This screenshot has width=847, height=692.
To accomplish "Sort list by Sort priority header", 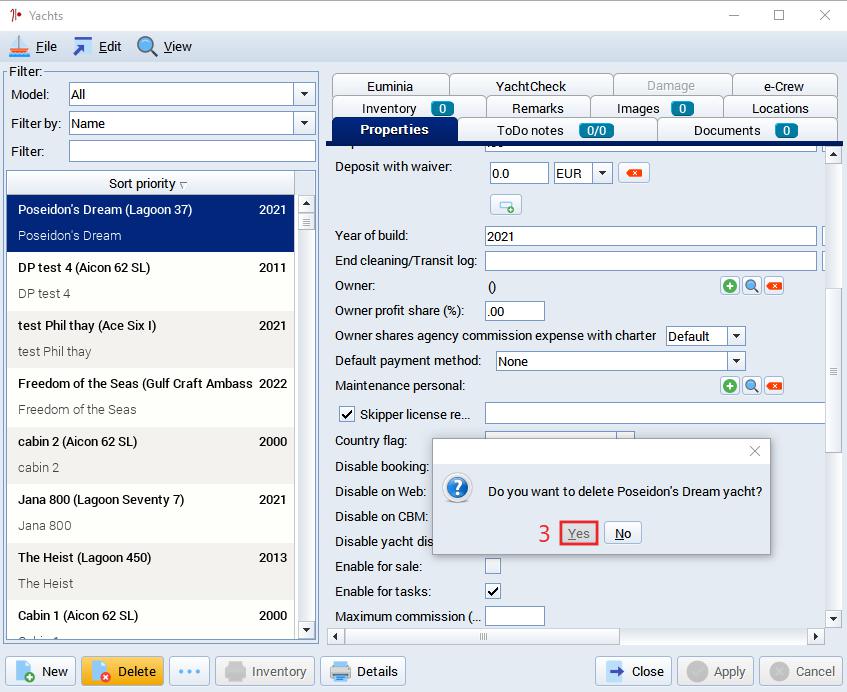I will point(151,184).
